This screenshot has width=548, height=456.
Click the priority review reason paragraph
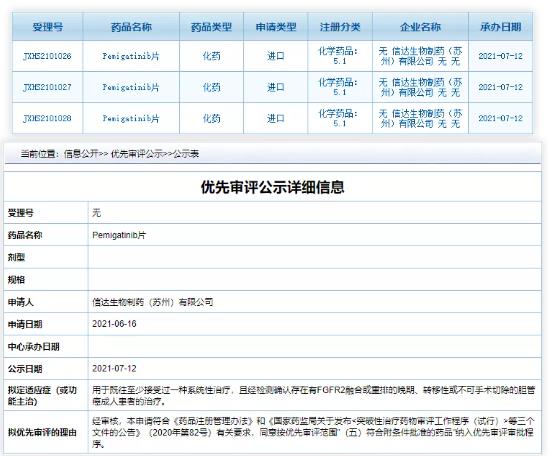(313, 432)
